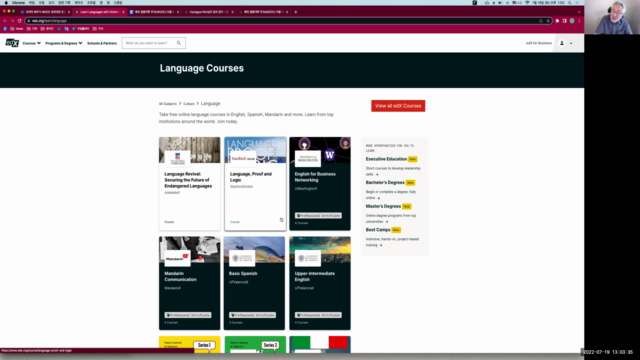Open edX for Business link

click(538, 43)
